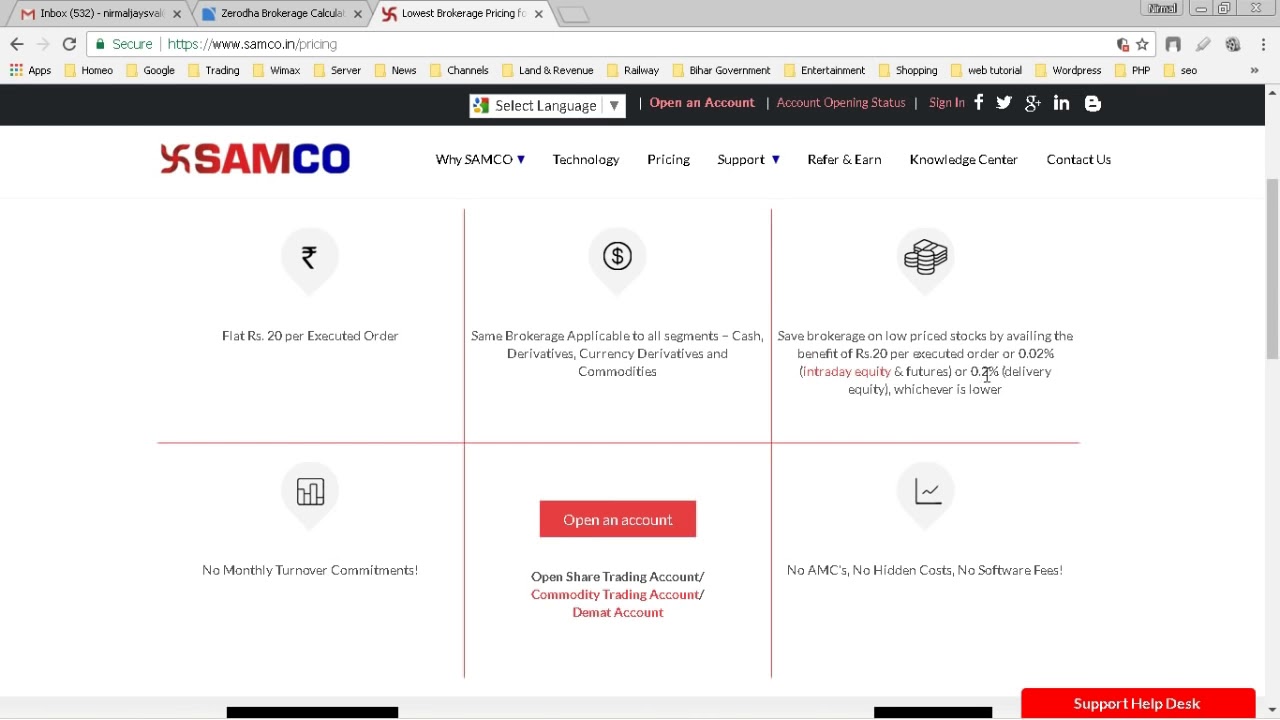The height and width of the screenshot is (720, 1280).
Task: Click the line graph icon
Action: pos(928,492)
